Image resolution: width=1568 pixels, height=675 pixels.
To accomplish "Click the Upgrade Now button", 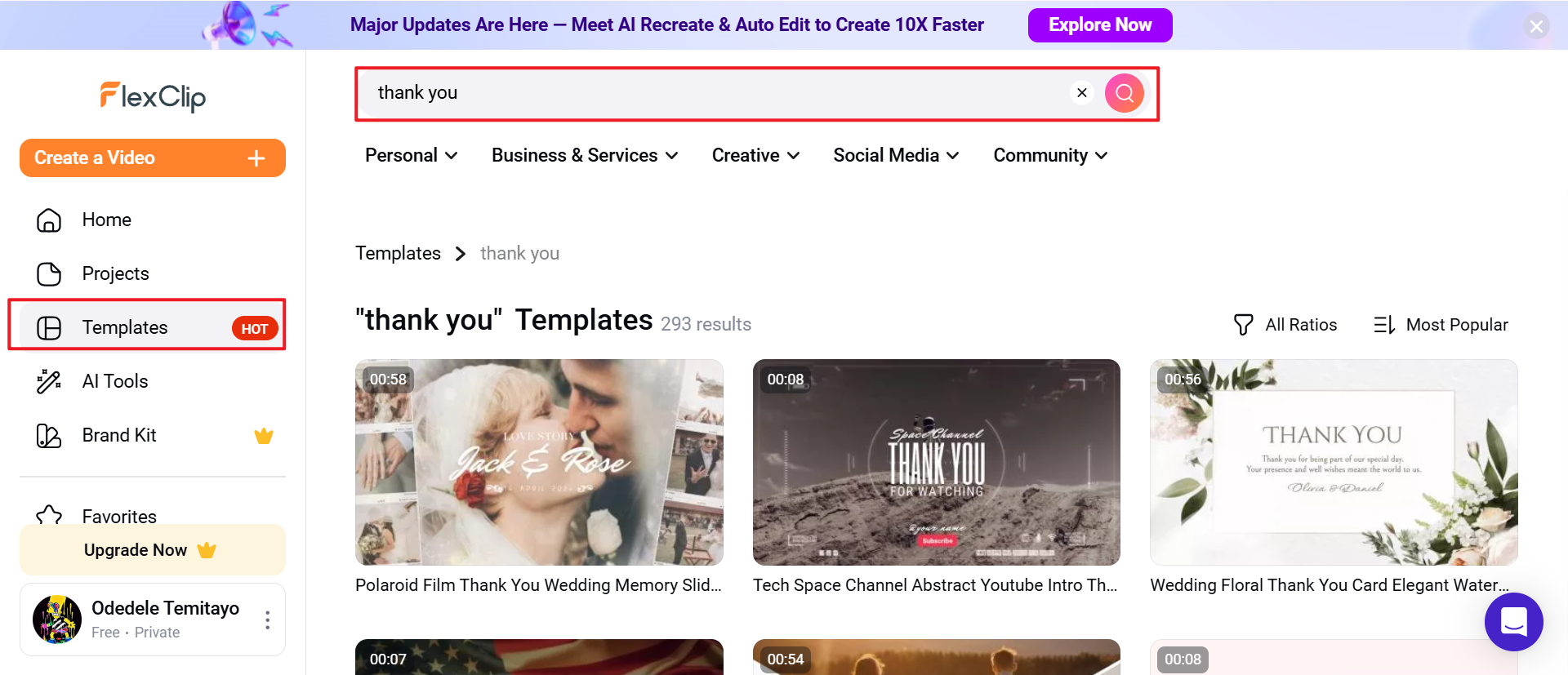I will pos(153,550).
